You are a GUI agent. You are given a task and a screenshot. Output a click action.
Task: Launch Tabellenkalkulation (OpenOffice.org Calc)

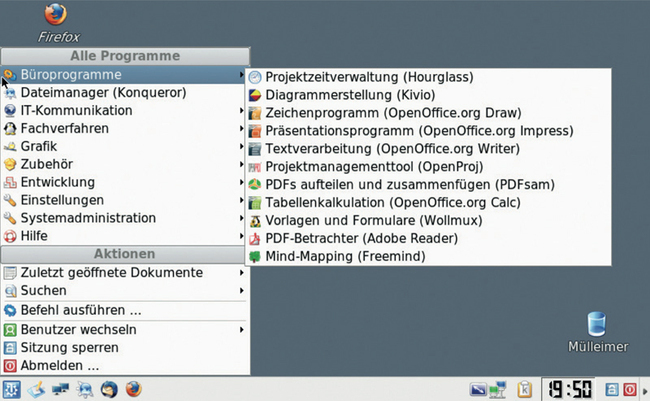(428, 202)
